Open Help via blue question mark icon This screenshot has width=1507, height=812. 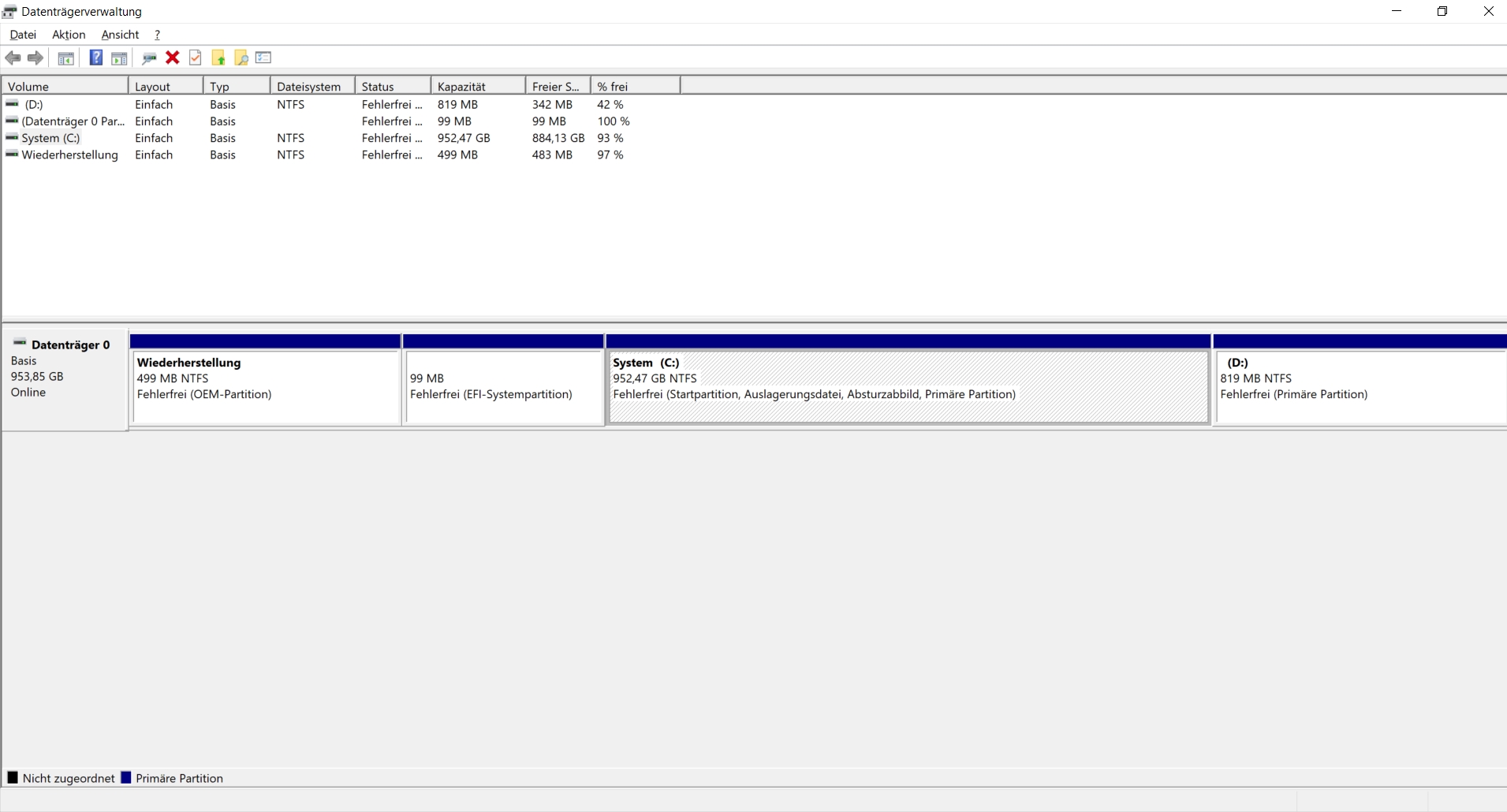click(x=95, y=58)
